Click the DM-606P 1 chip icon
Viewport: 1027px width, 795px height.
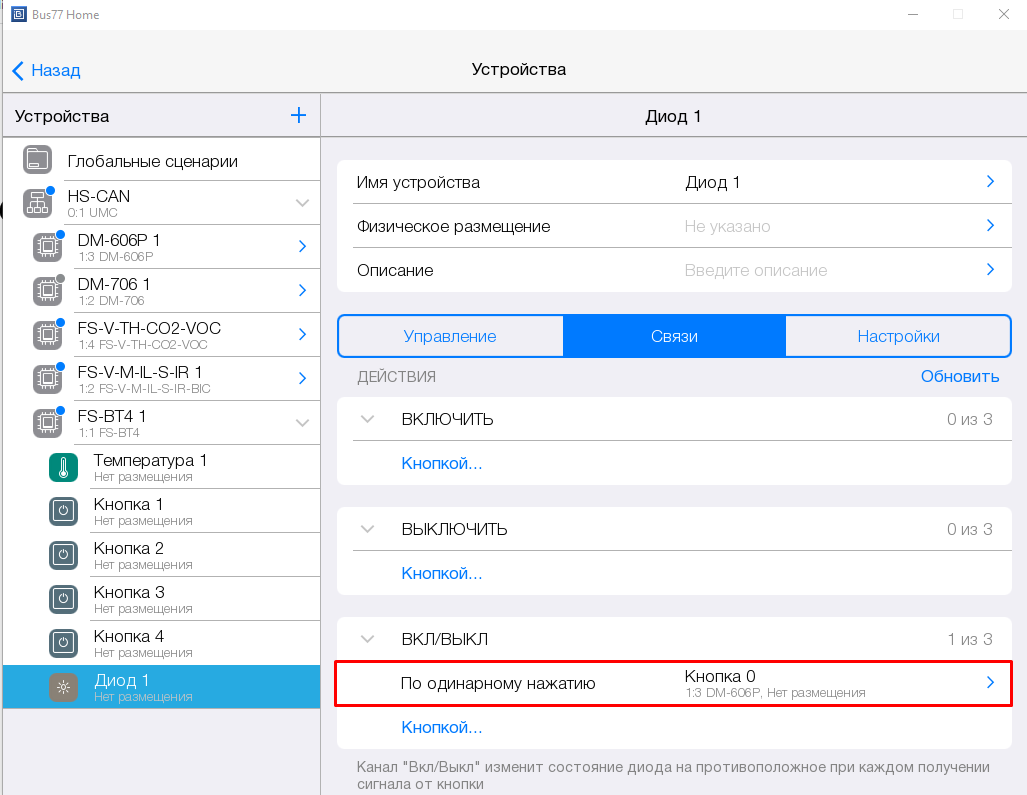tap(46, 247)
